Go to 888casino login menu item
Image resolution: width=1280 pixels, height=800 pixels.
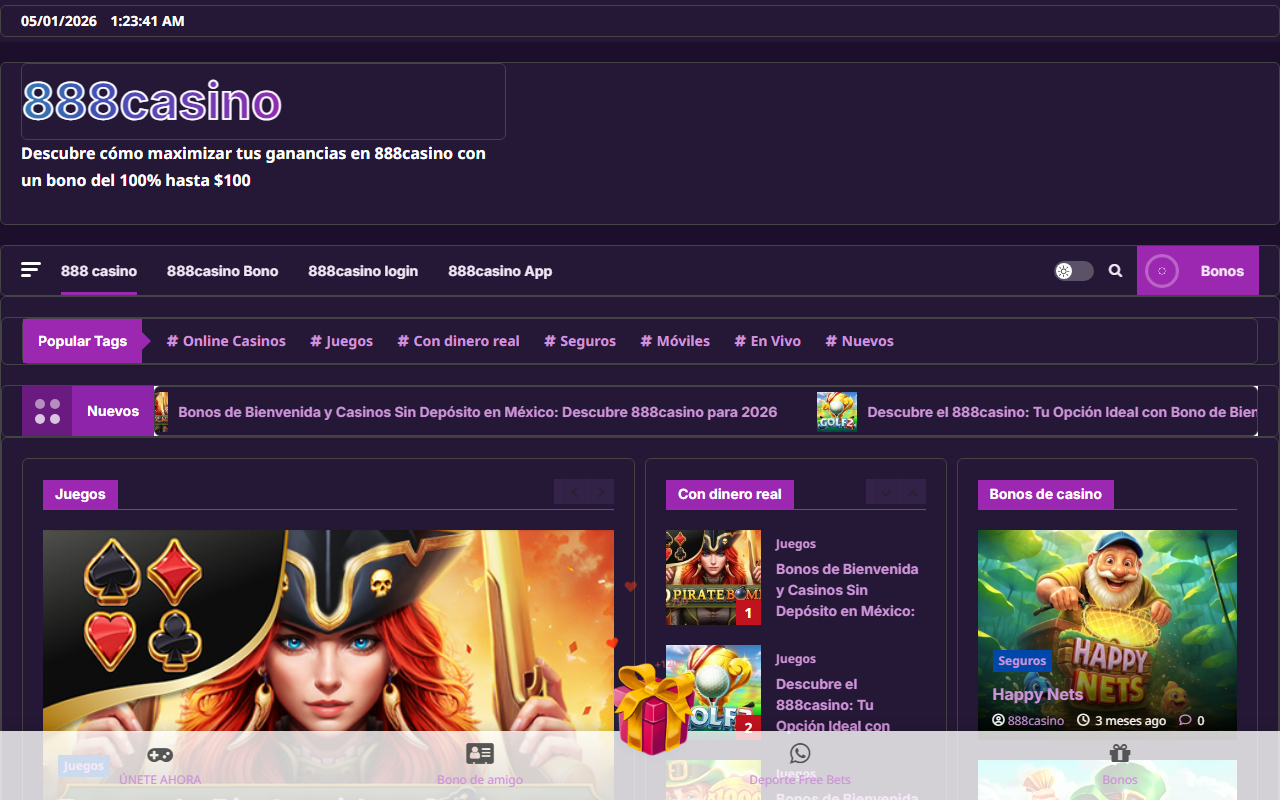(363, 271)
